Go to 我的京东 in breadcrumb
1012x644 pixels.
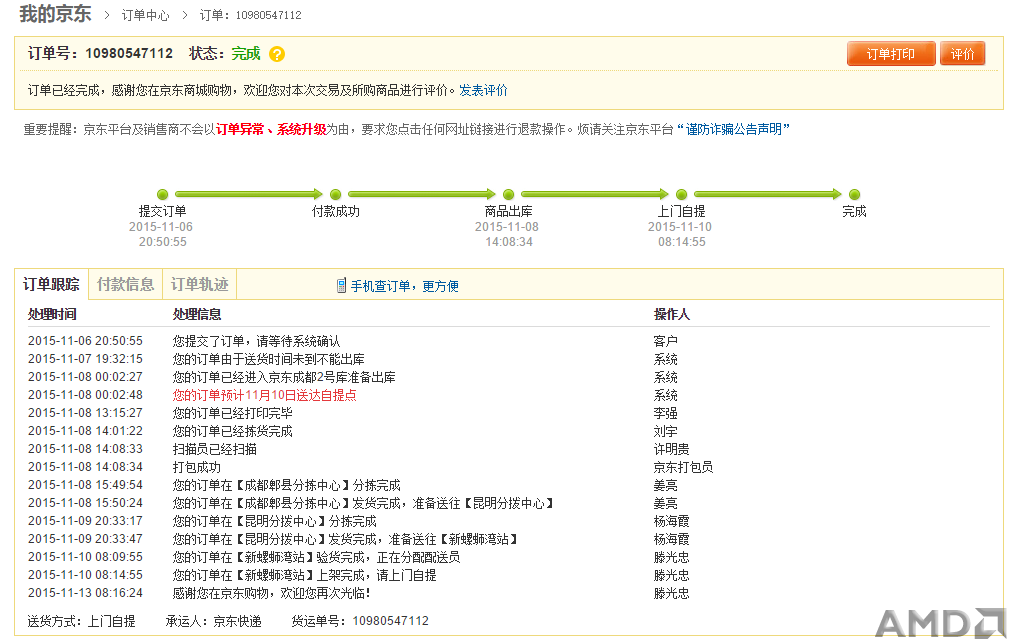(56, 14)
